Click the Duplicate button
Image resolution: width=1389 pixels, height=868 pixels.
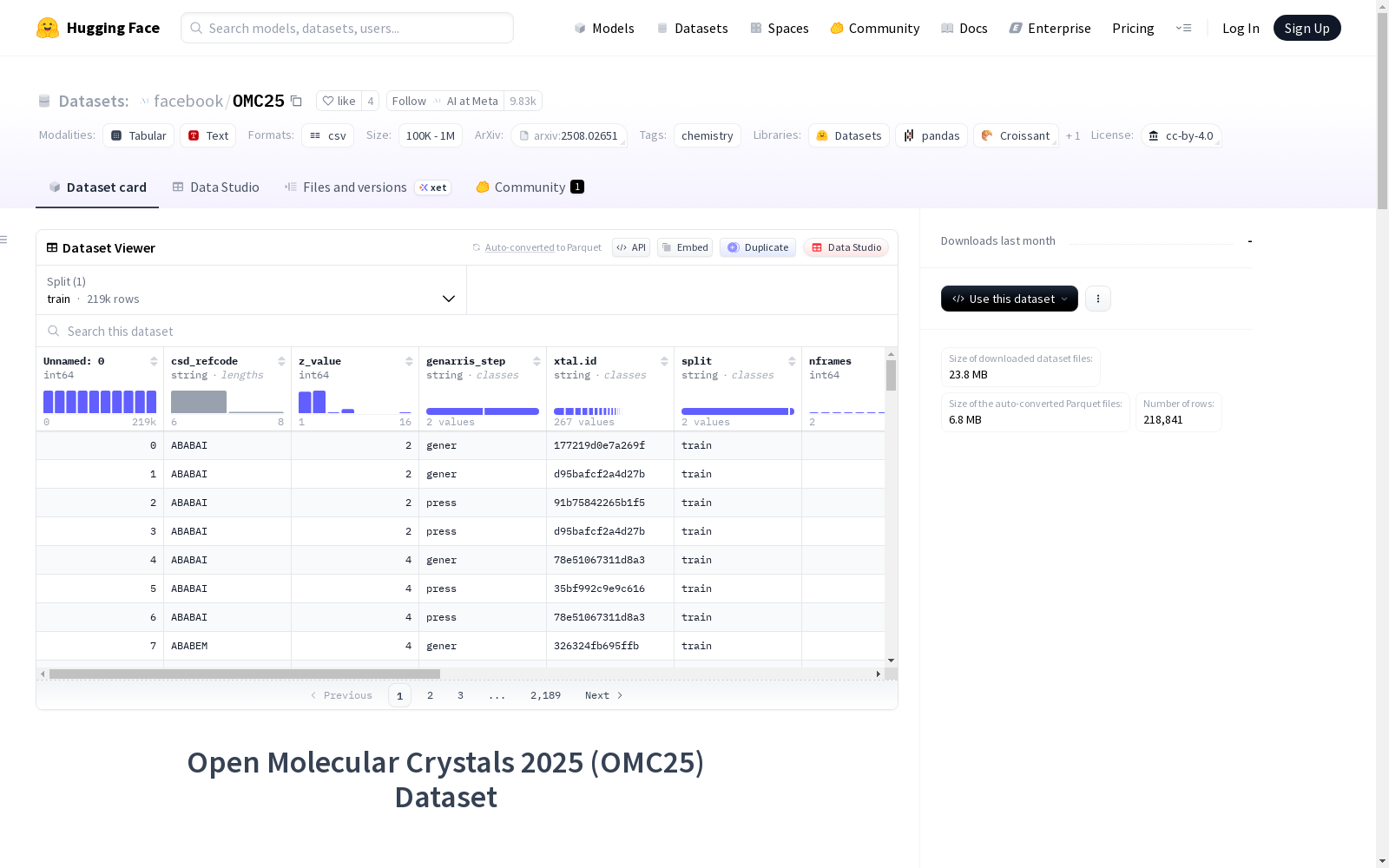click(758, 247)
